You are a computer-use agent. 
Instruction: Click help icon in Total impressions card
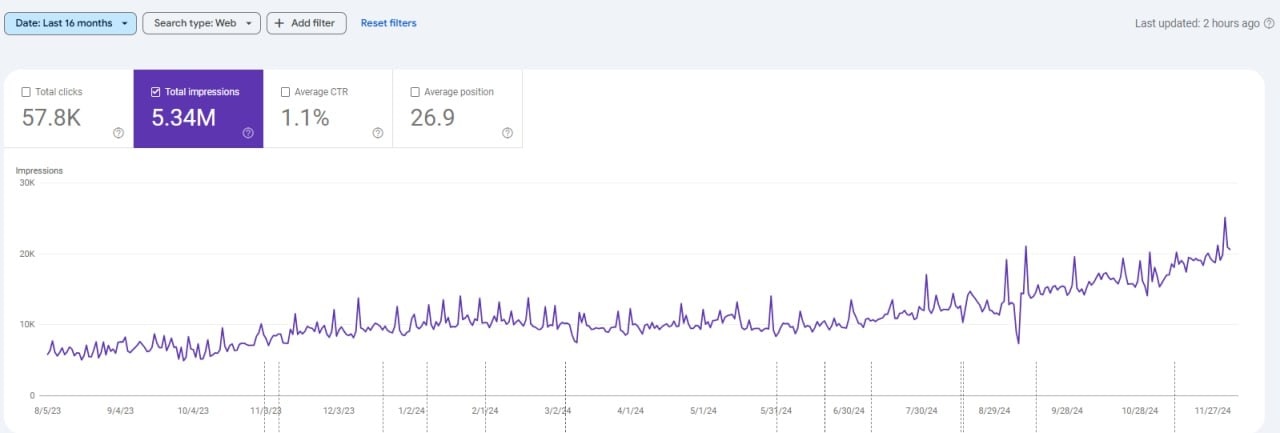248,133
